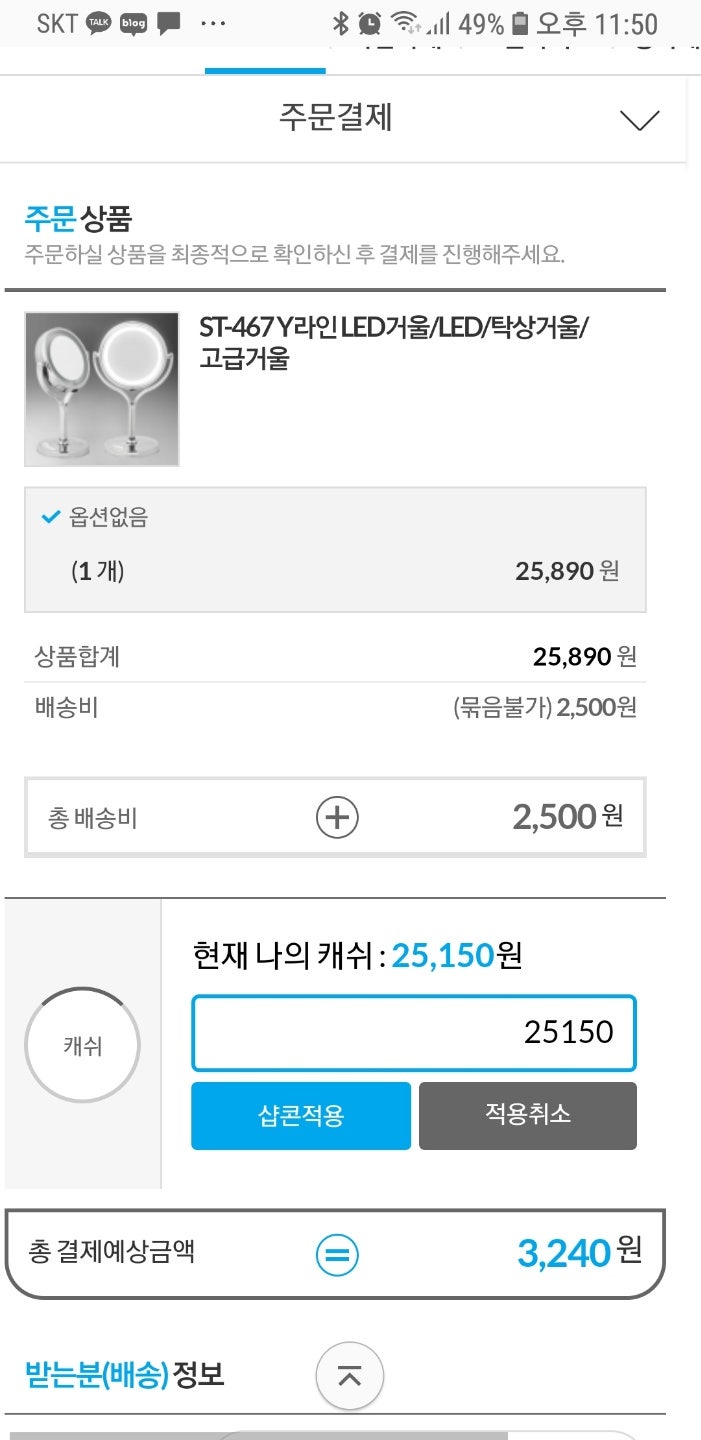Open the message notification icon
The height and width of the screenshot is (1440, 701).
[x=169, y=22]
